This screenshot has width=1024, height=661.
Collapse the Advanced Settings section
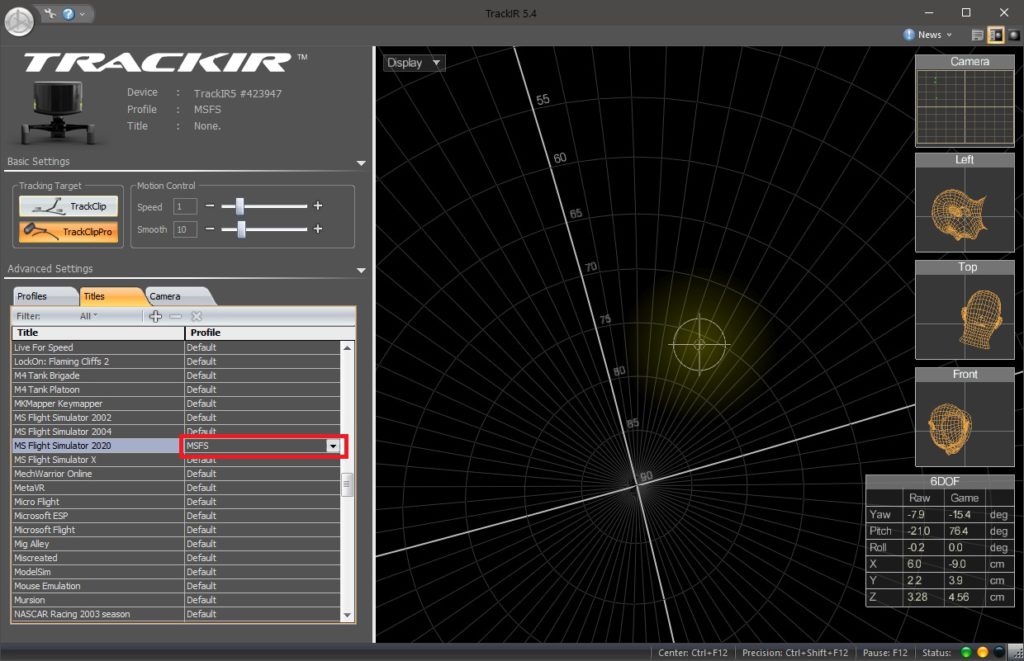(361, 270)
